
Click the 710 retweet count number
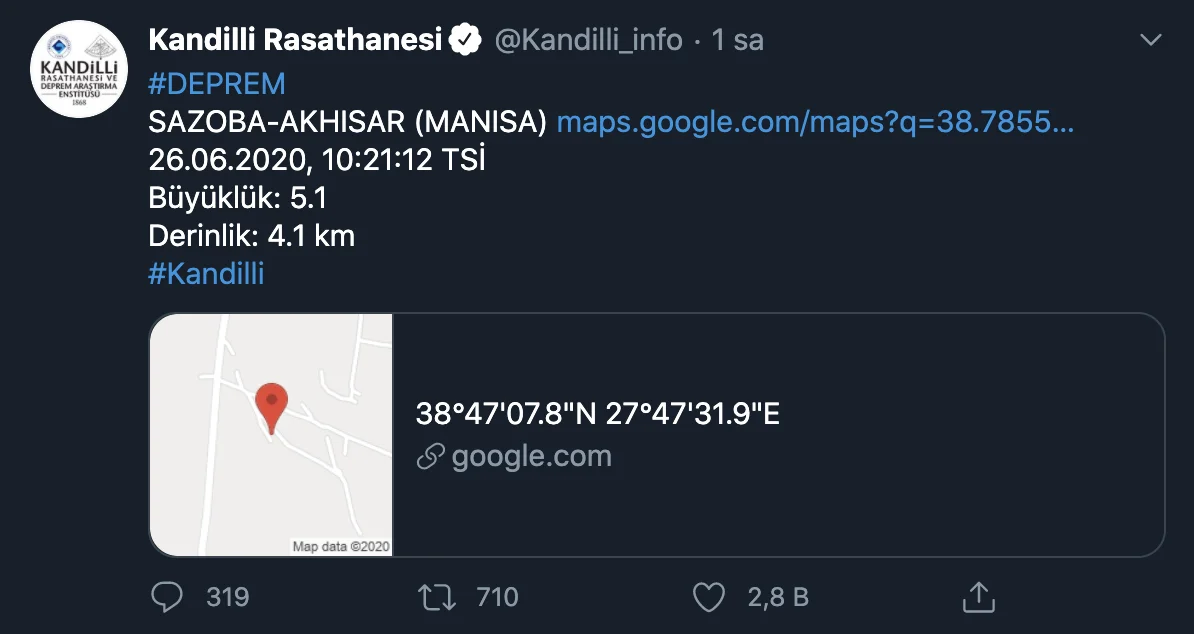coord(497,597)
